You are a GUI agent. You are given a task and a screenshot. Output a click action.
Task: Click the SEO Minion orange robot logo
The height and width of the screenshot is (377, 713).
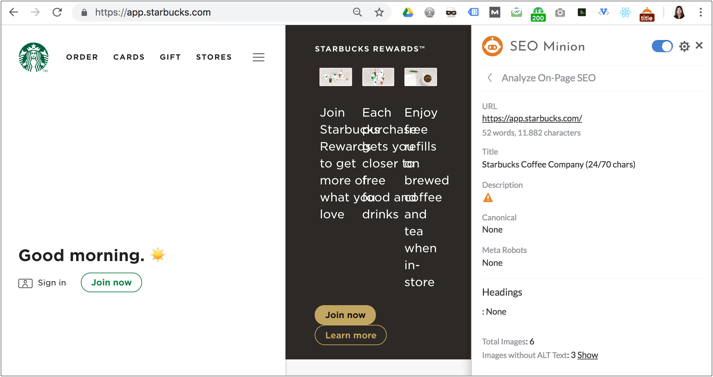tap(492, 46)
